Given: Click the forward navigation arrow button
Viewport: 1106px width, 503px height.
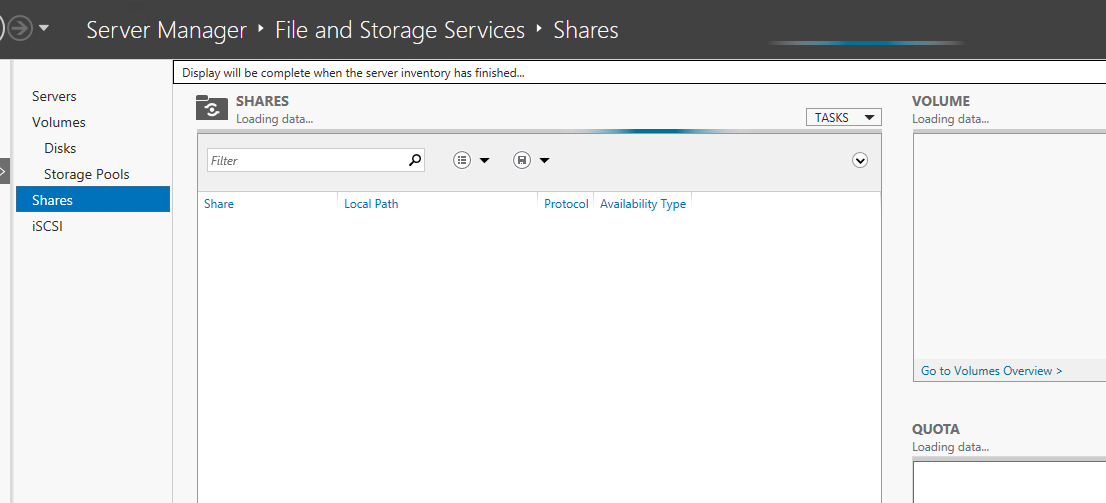Looking at the screenshot, I should tap(20, 29).
